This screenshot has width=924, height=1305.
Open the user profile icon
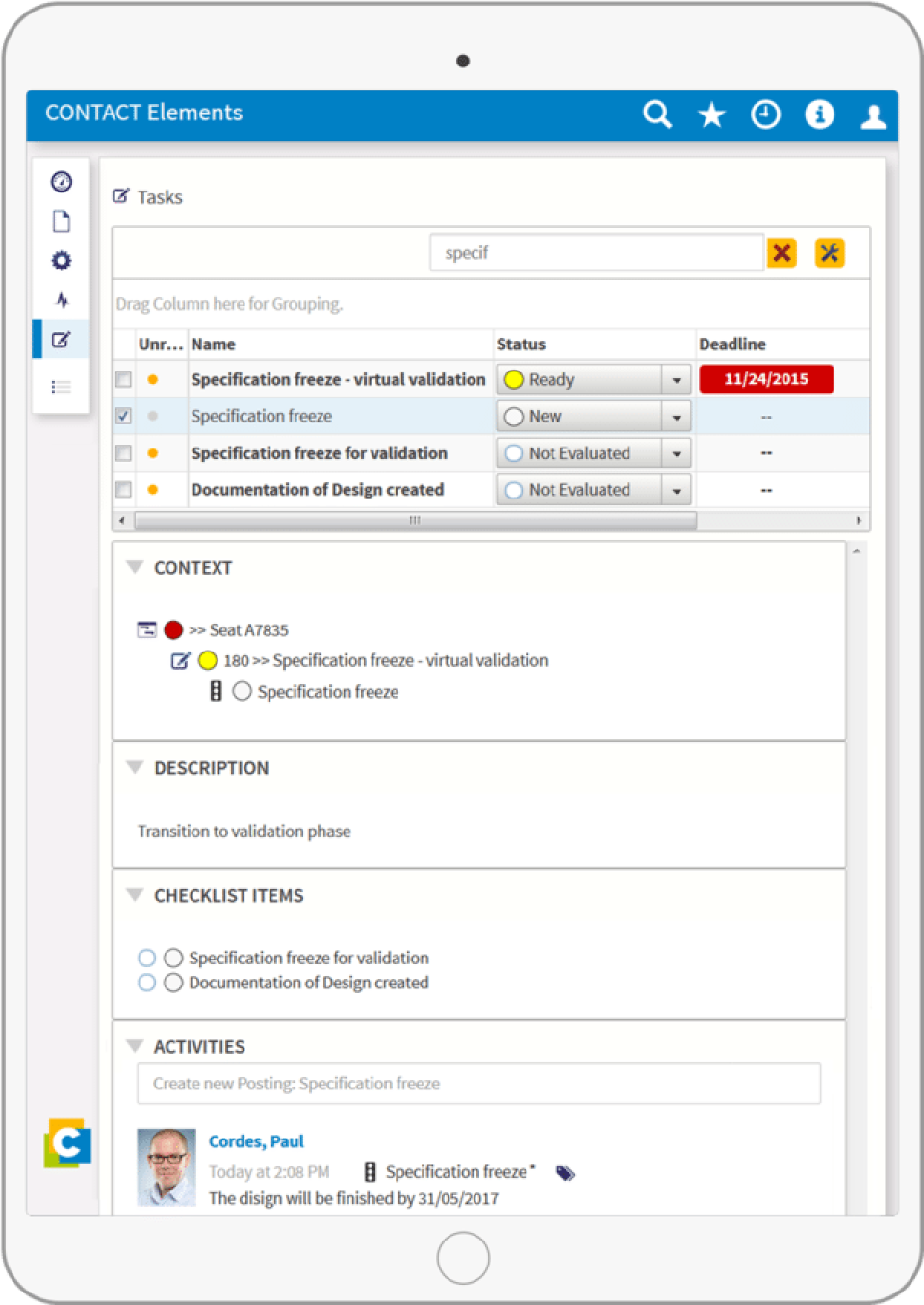(873, 115)
